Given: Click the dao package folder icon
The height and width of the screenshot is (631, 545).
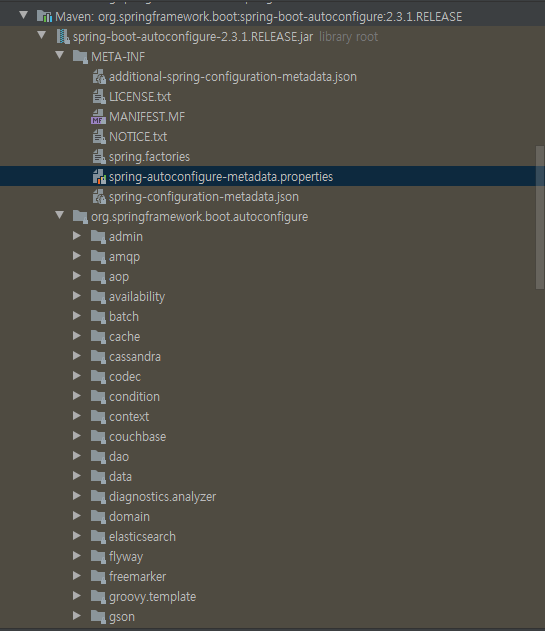Looking at the screenshot, I should pos(98,457).
